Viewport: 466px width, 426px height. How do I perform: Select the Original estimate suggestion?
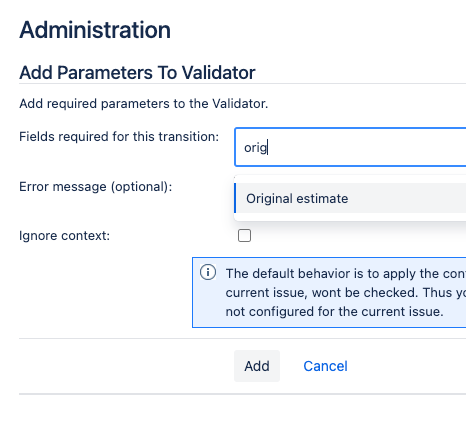pos(350,198)
